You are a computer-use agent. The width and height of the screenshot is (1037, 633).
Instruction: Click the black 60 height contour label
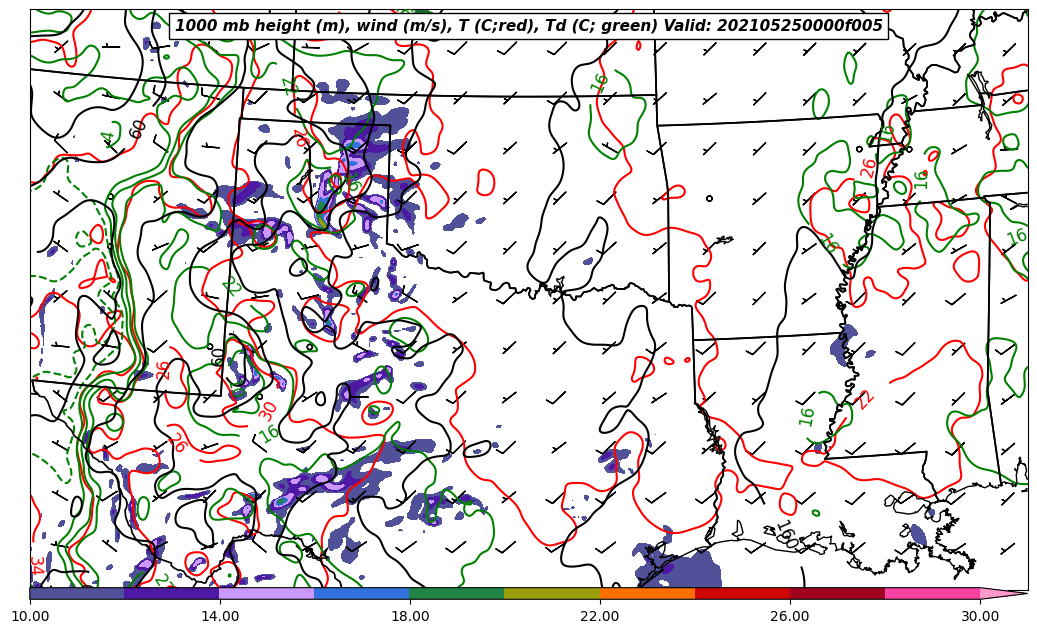pyautogui.click(x=137, y=128)
